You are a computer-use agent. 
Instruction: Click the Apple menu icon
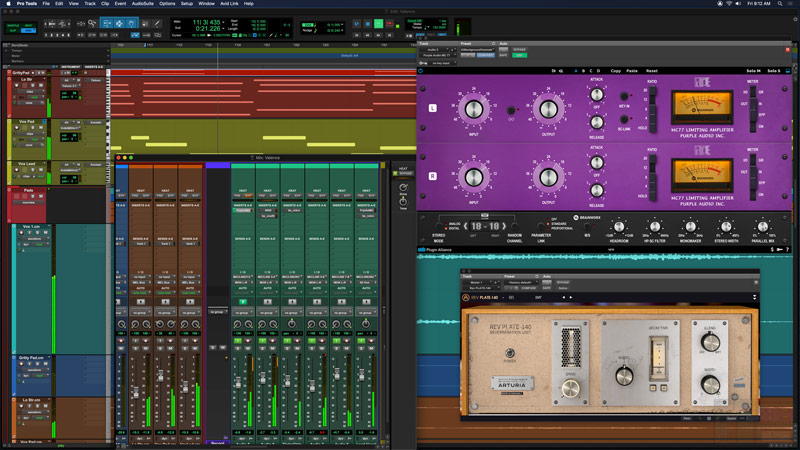(8, 4)
